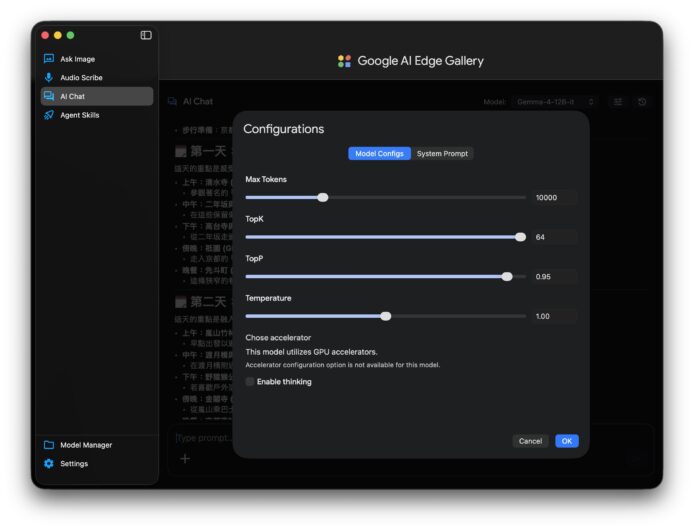Confirm configurations with OK button

coord(567,441)
